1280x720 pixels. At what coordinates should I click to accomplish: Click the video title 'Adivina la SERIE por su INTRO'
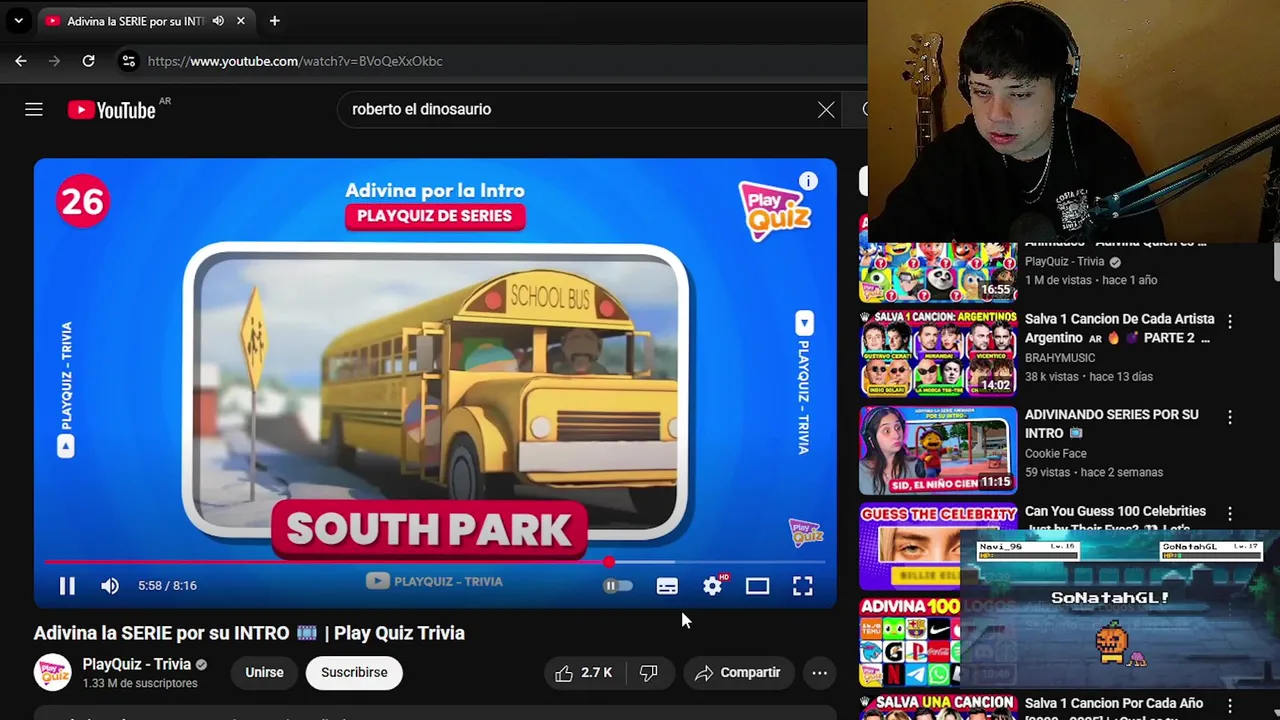(249, 633)
